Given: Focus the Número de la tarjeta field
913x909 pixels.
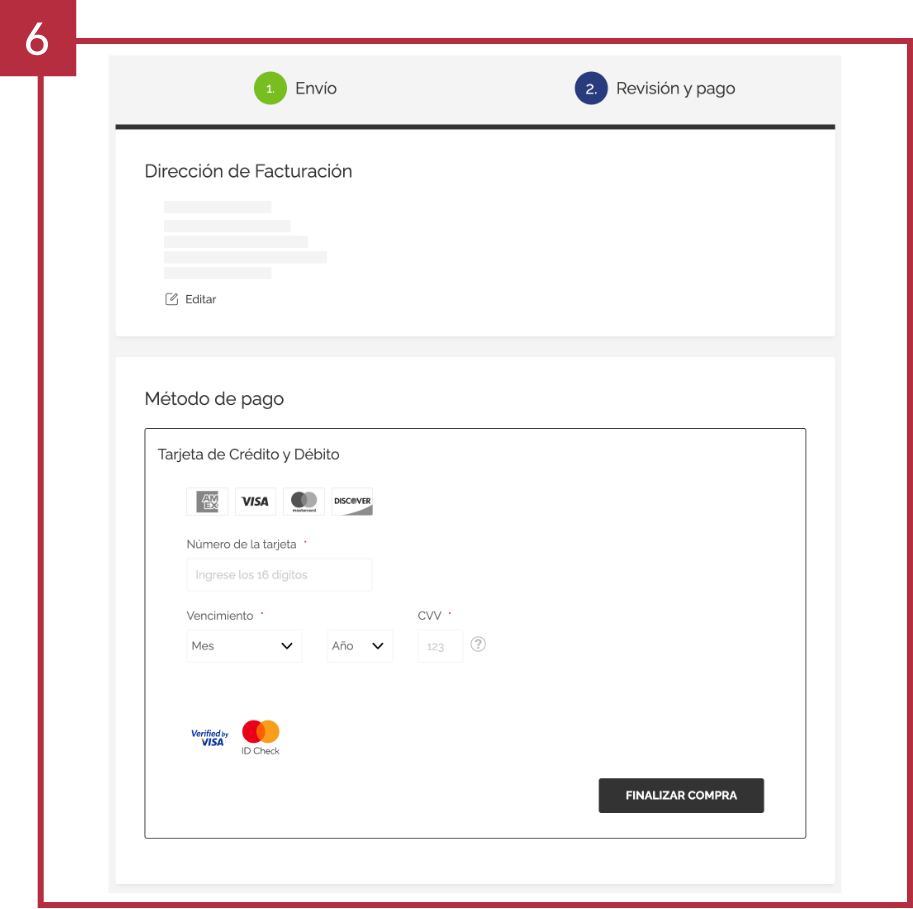Looking at the screenshot, I should (279, 575).
